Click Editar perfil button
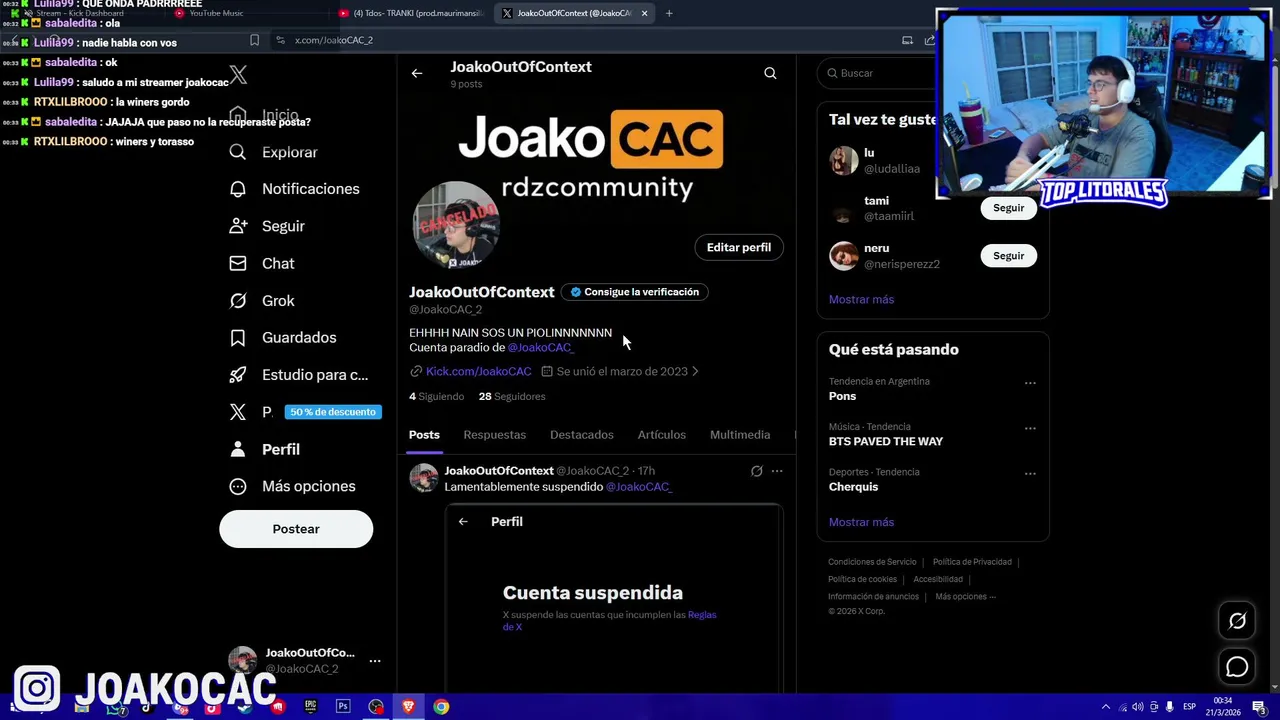The width and height of the screenshot is (1280, 720). pos(739,247)
